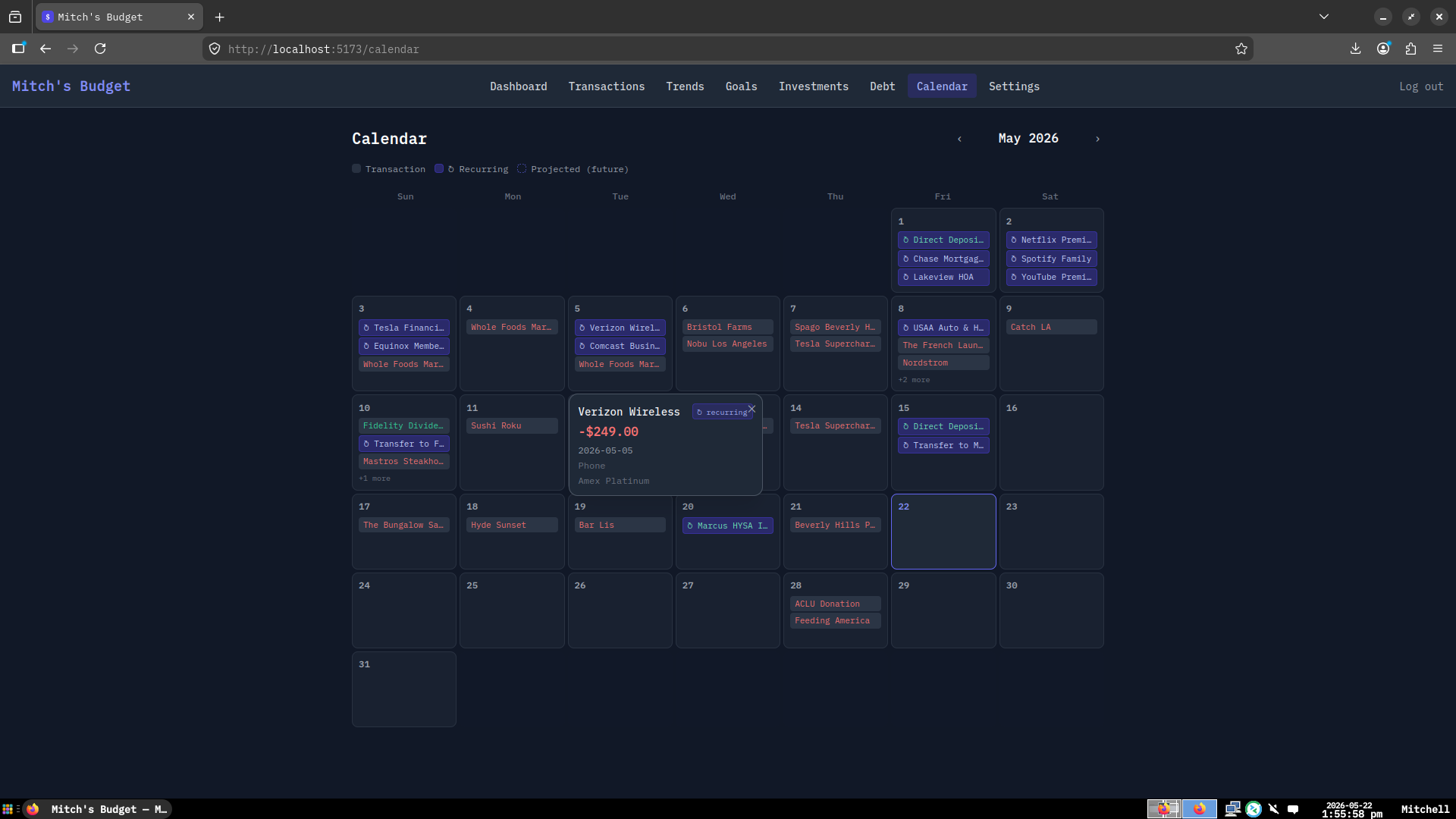Open Sushi Roku transaction
This screenshot has width=1456, height=819.
click(x=512, y=425)
